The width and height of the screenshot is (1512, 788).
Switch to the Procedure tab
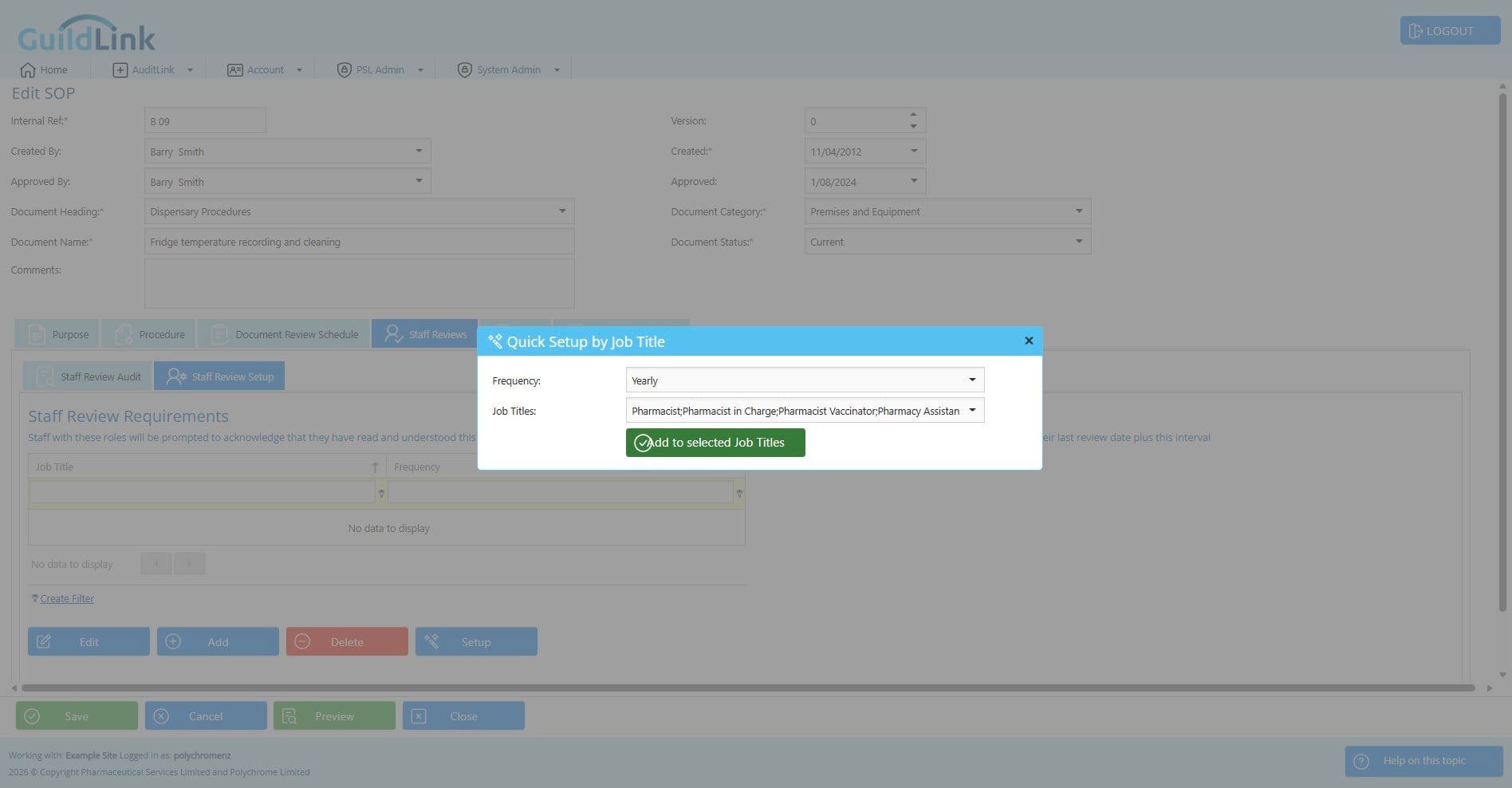coord(148,334)
